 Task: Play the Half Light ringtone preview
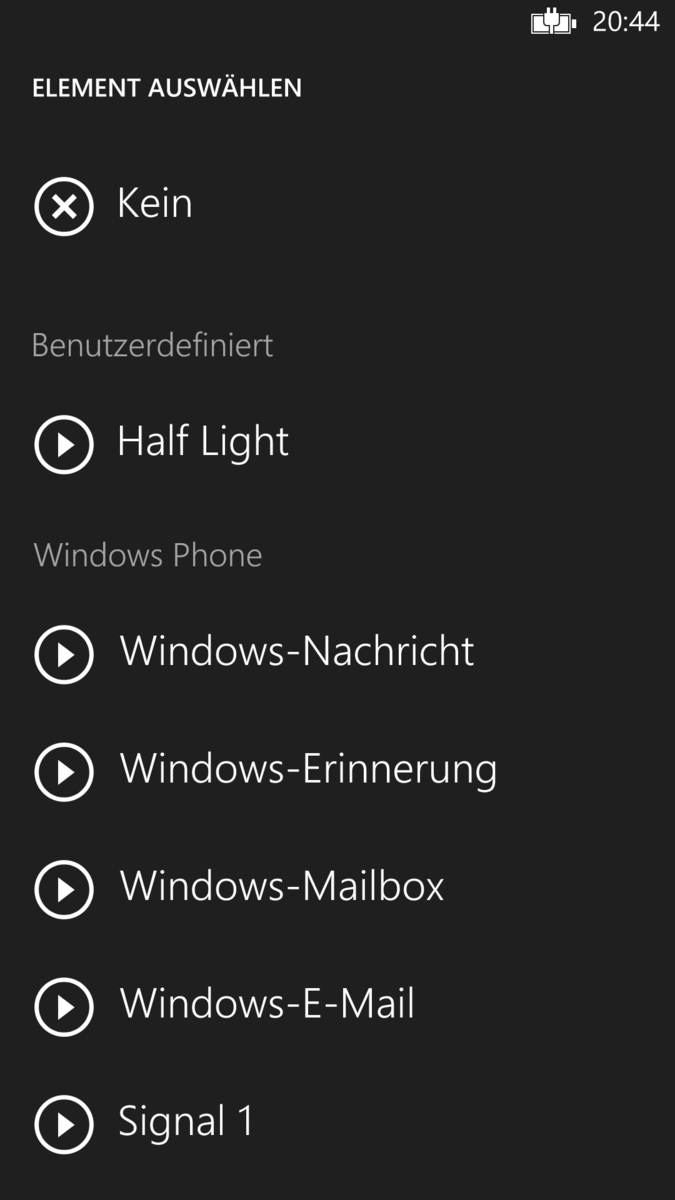click(x=64, y=443)
